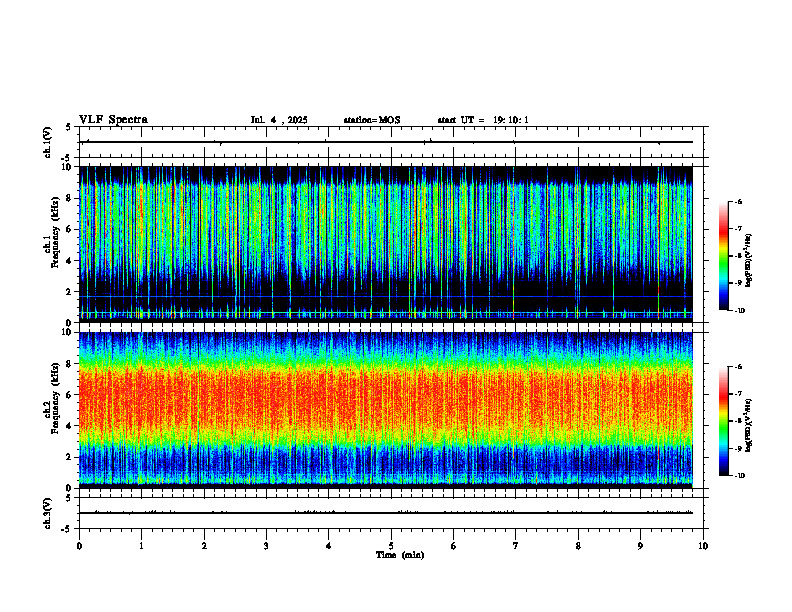Viewport: 792px width, 612px height.
Task: Click the time axis tick label "6"
Action: pos(454,546)
